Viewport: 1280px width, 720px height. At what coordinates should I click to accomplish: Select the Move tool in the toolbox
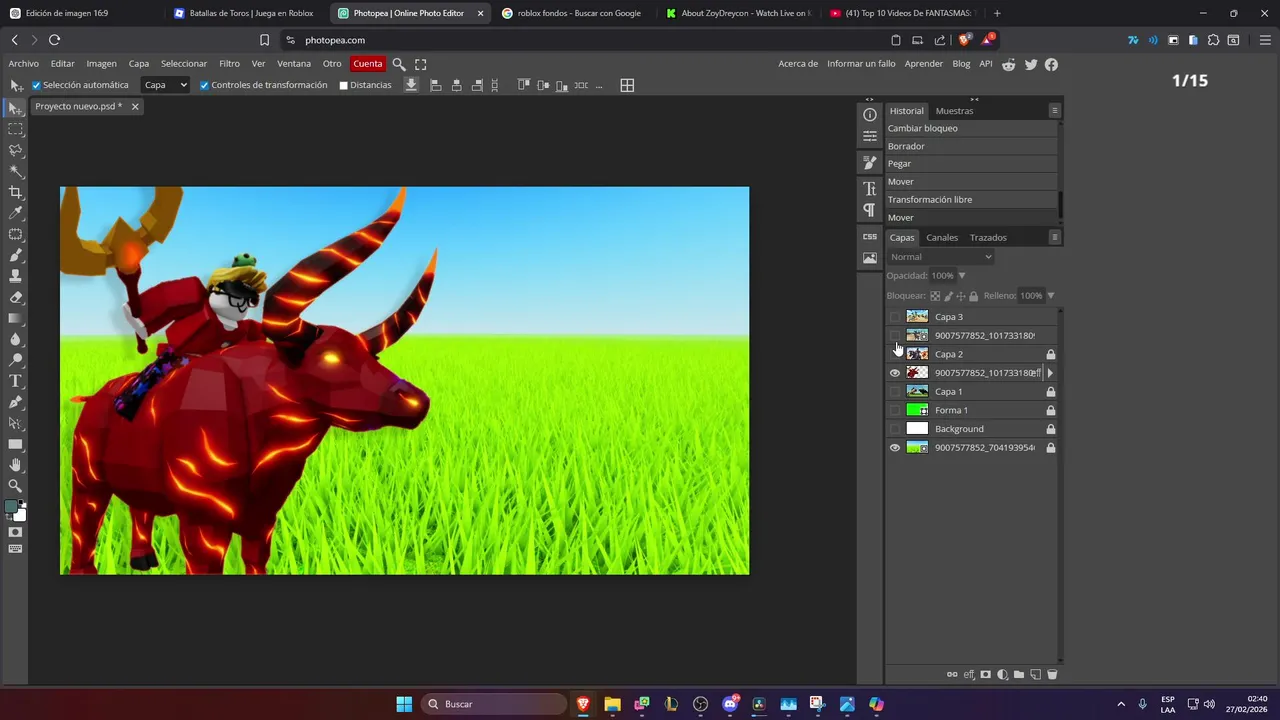pyautogui.click(x=15, y=108)
